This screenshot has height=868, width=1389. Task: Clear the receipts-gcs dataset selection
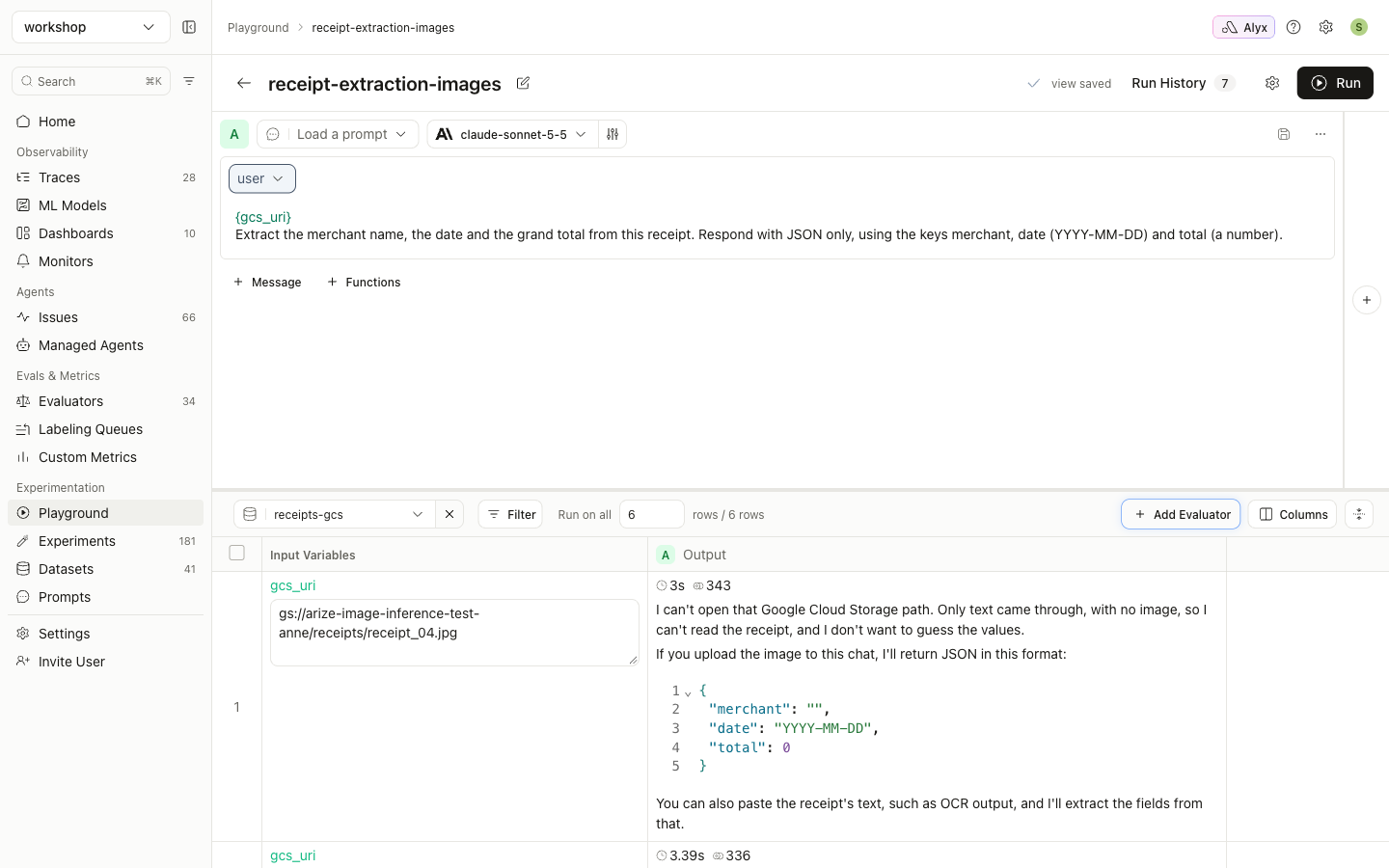tap(449, 514)
